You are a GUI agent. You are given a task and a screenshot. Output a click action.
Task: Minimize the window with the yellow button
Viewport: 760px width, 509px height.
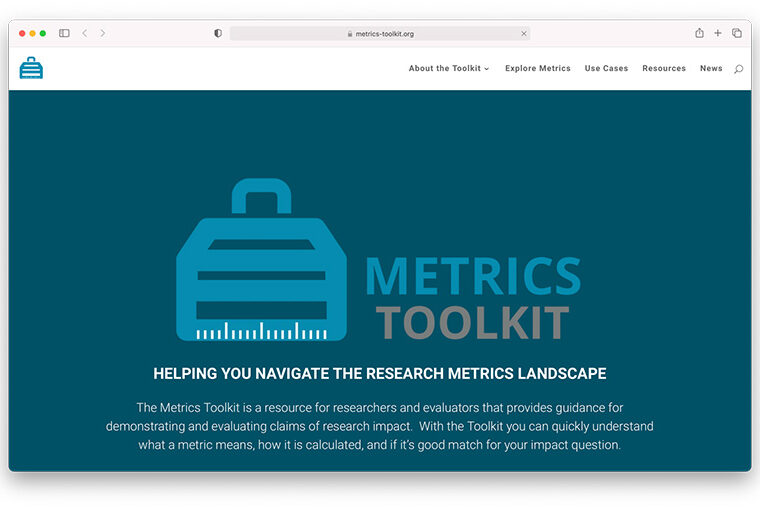(32, 33)
